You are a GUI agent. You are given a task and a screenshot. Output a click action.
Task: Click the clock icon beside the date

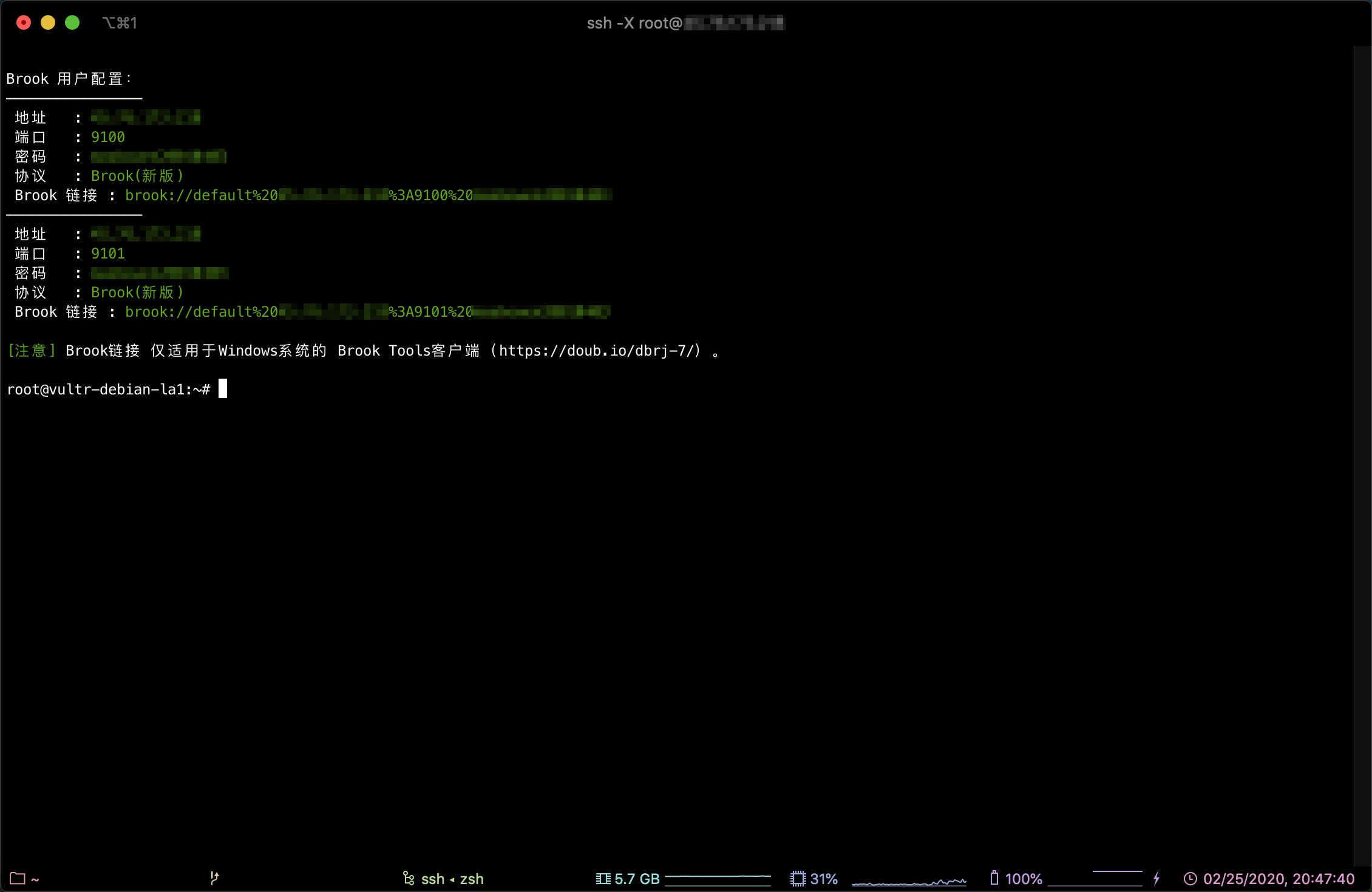point(1190,879)
